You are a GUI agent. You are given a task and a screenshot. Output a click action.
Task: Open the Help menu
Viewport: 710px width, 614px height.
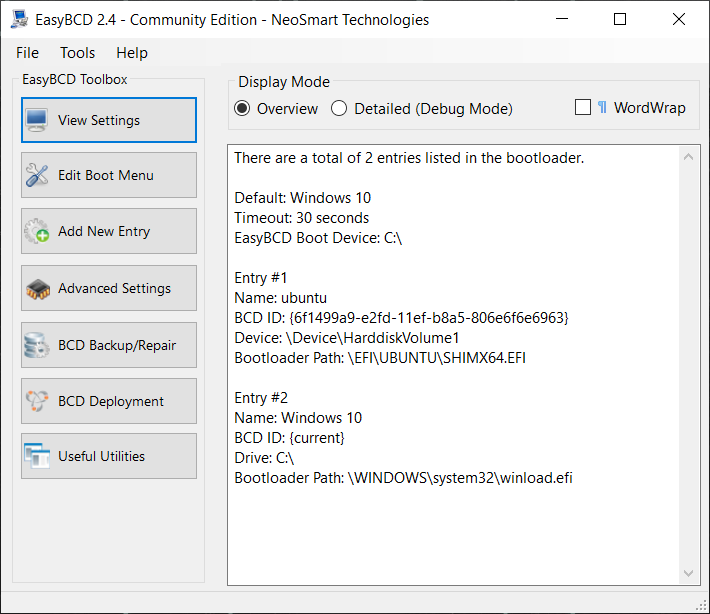[x=132, y=53]
